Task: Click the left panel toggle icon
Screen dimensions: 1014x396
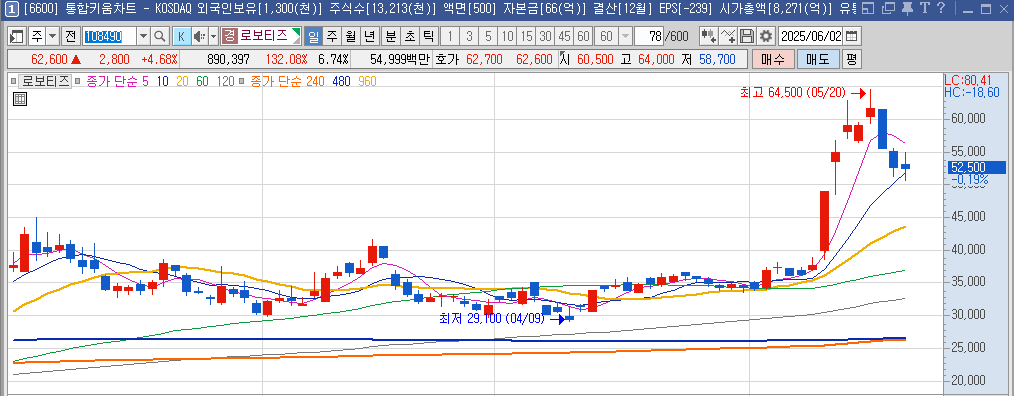Action: 17,36
